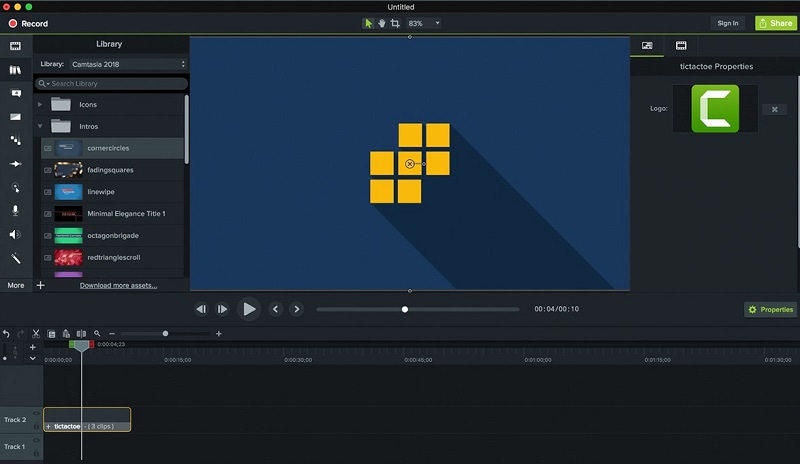The height and width of the screenshot is (464, 800).
Task: Toggle the Properties panel button
Action: pos(770,309)
